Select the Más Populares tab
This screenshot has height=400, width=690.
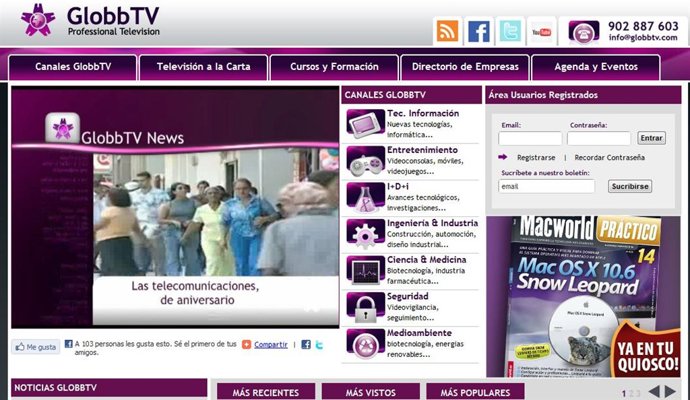point(475,392)
